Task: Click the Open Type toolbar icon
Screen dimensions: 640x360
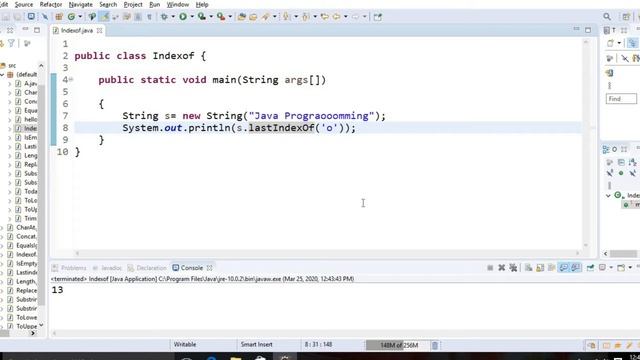Action: [x=242, y=17]
